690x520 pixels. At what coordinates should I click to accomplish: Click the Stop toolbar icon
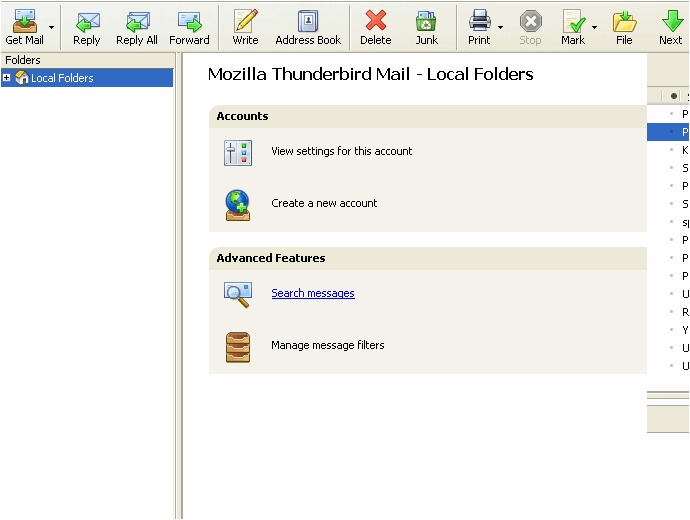pyautogui.click(x=531, y=21)
